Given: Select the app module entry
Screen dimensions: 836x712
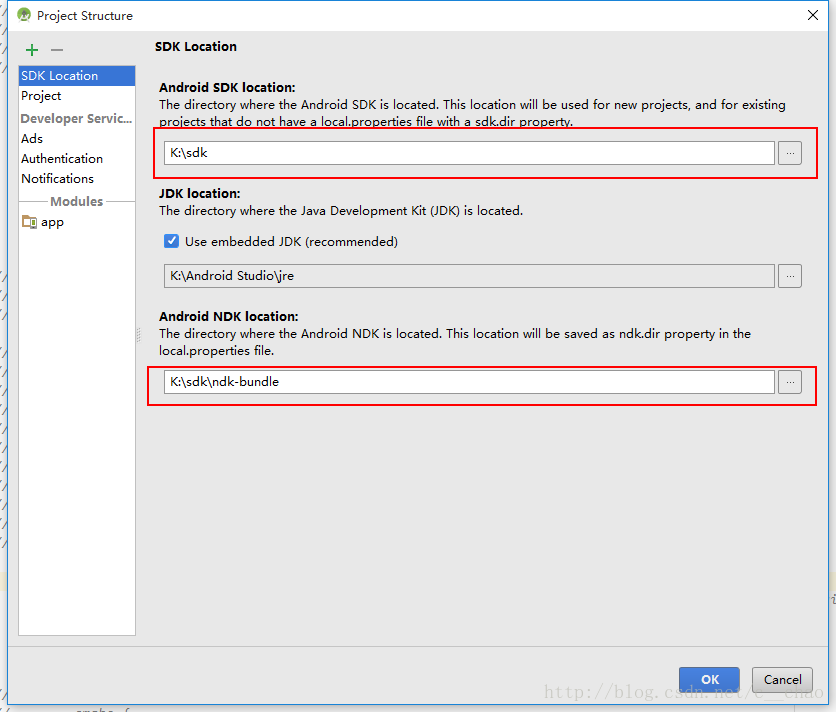Looking at the screenshot, I should 77,222.
